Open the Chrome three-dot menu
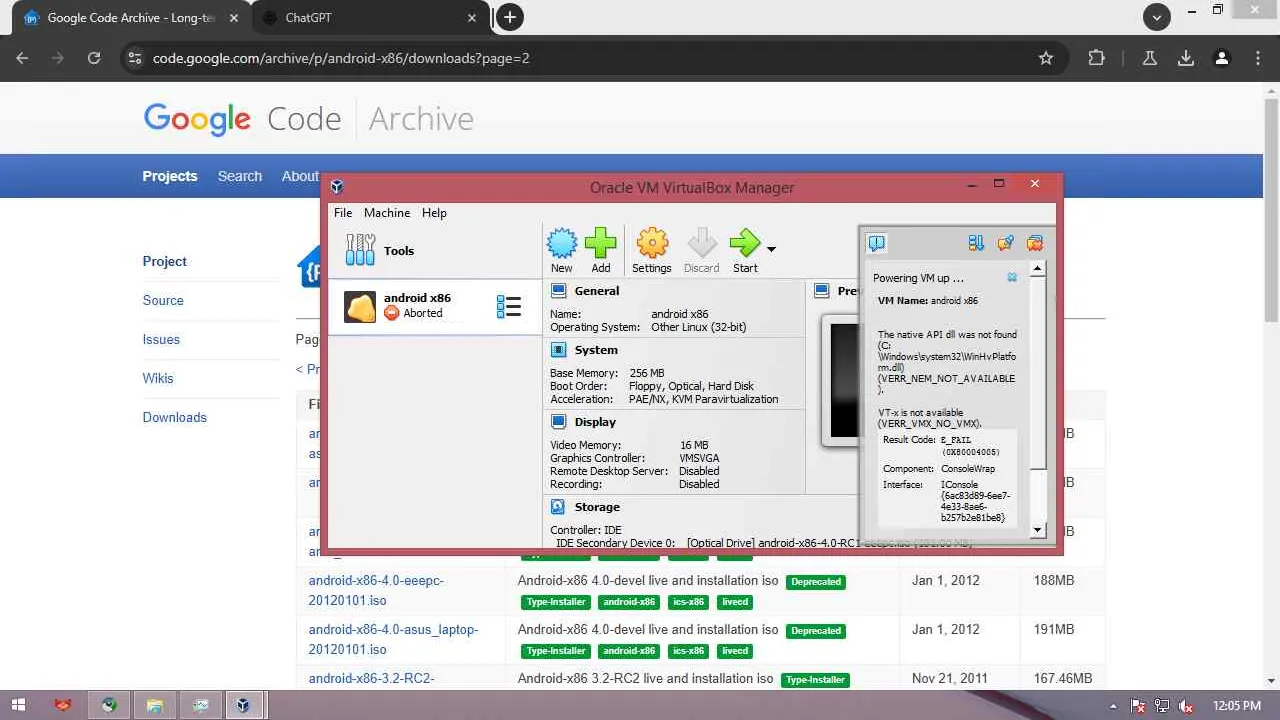Viewport: 1280px width, 720px height. 1258,58
